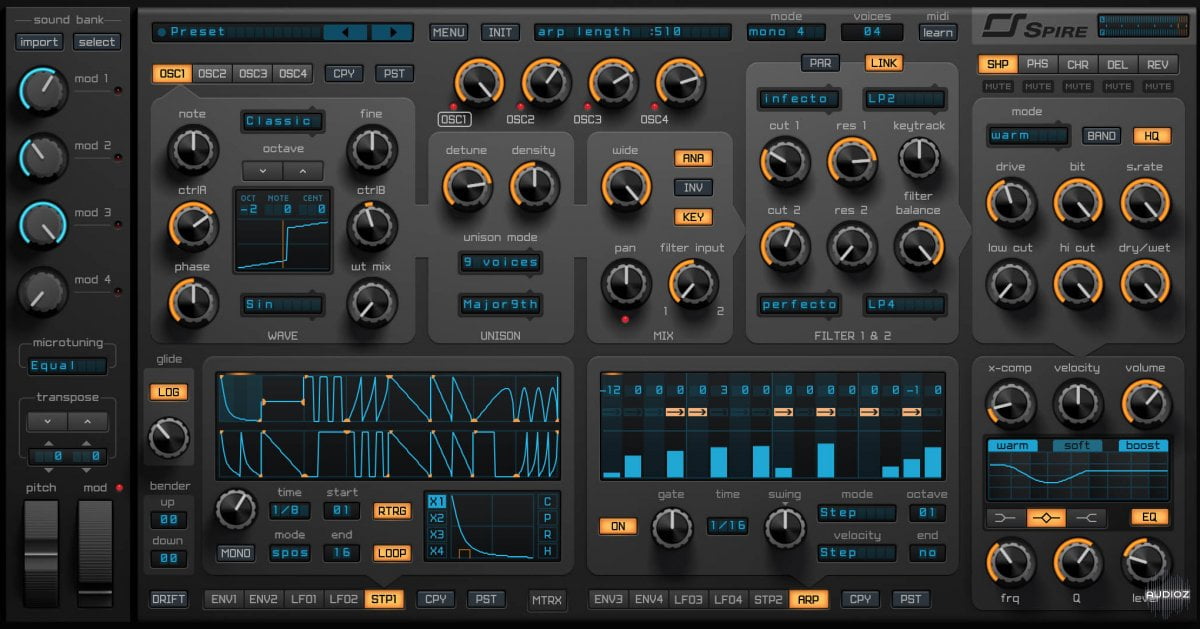Open the warm shaper mode dropdown
1200x629 pixels.
point(1028,136)
